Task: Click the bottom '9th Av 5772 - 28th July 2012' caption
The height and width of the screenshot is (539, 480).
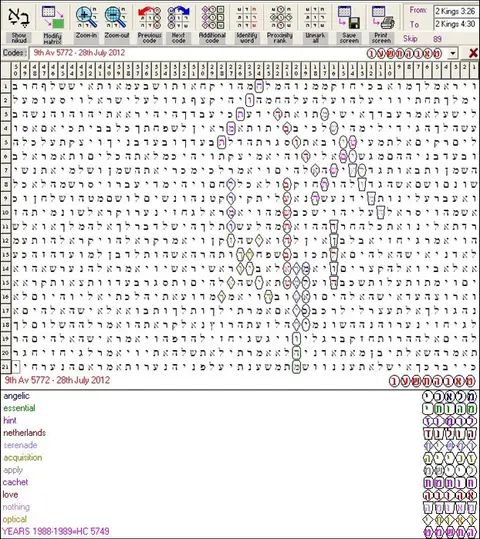Action: (57, 380)
